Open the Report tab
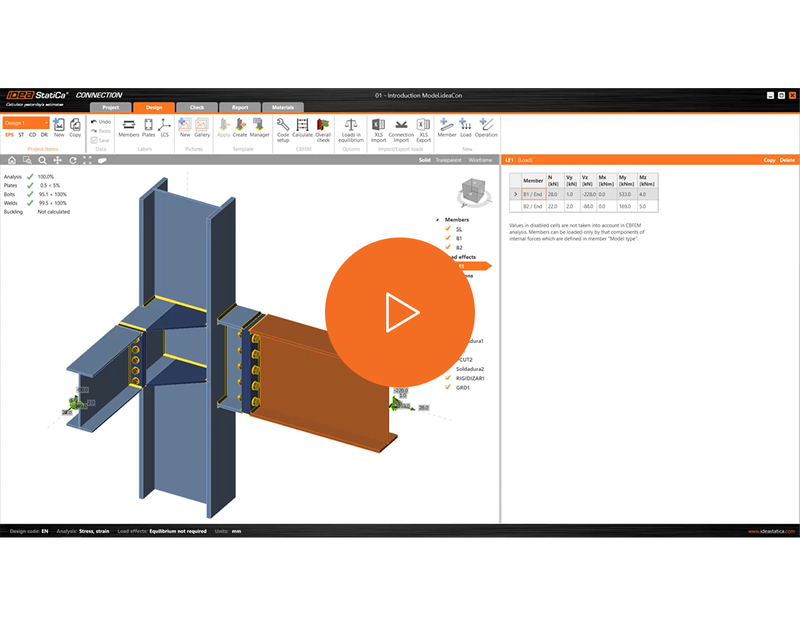 click(x=240, y=107)
